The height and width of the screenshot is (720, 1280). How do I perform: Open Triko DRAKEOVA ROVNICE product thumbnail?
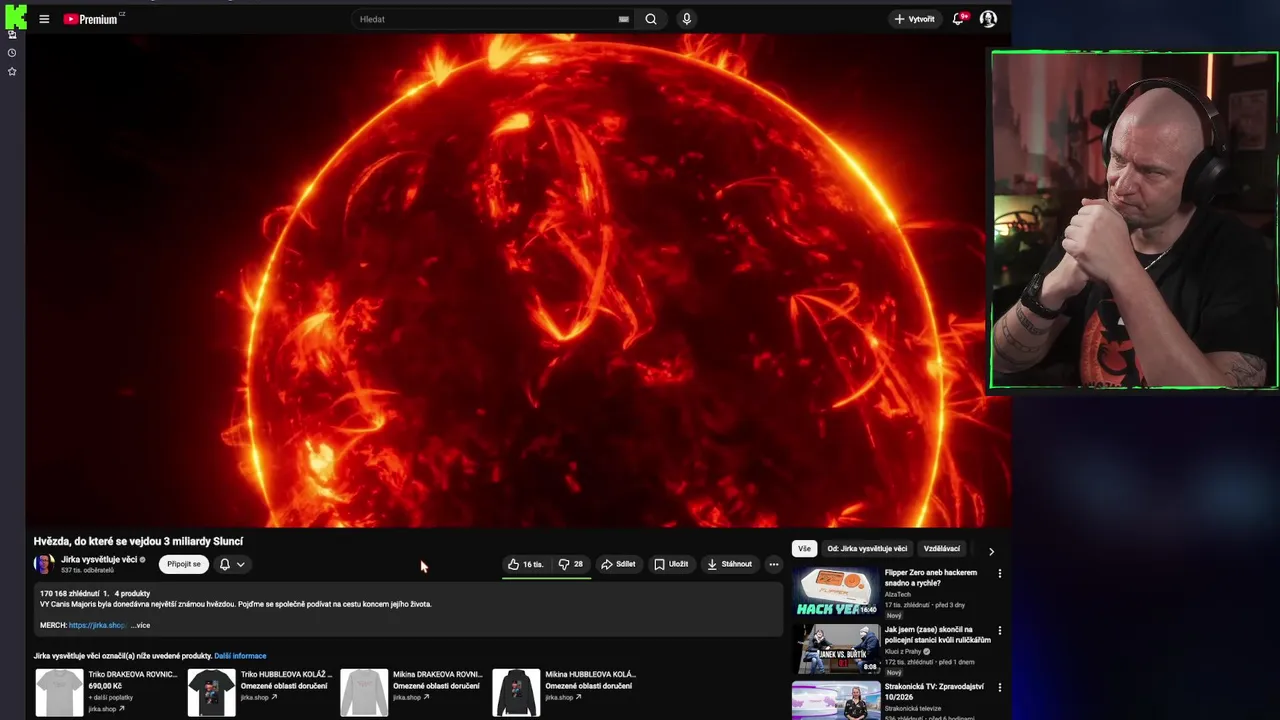(59, 693)
